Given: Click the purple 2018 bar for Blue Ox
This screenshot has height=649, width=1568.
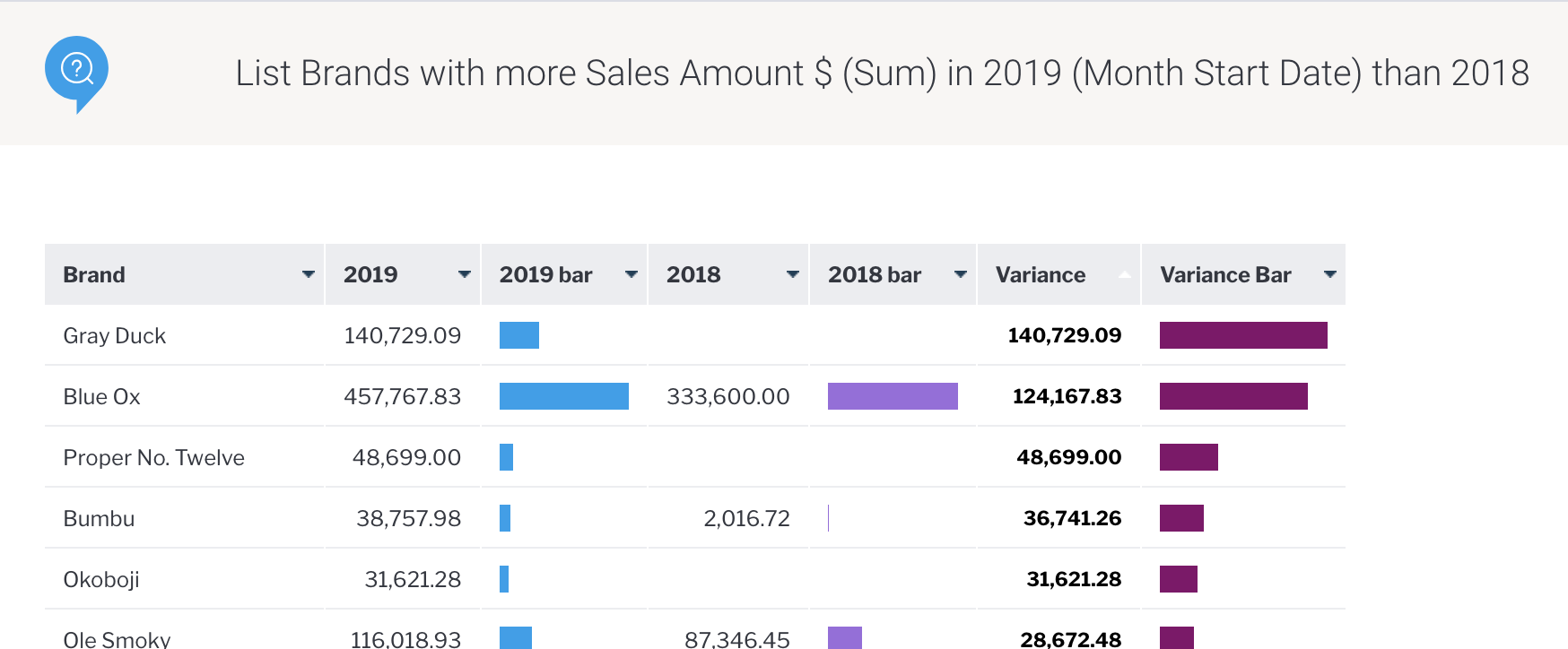Looking at the screenshot, I should pyautogui.click(x=893, y=396).
